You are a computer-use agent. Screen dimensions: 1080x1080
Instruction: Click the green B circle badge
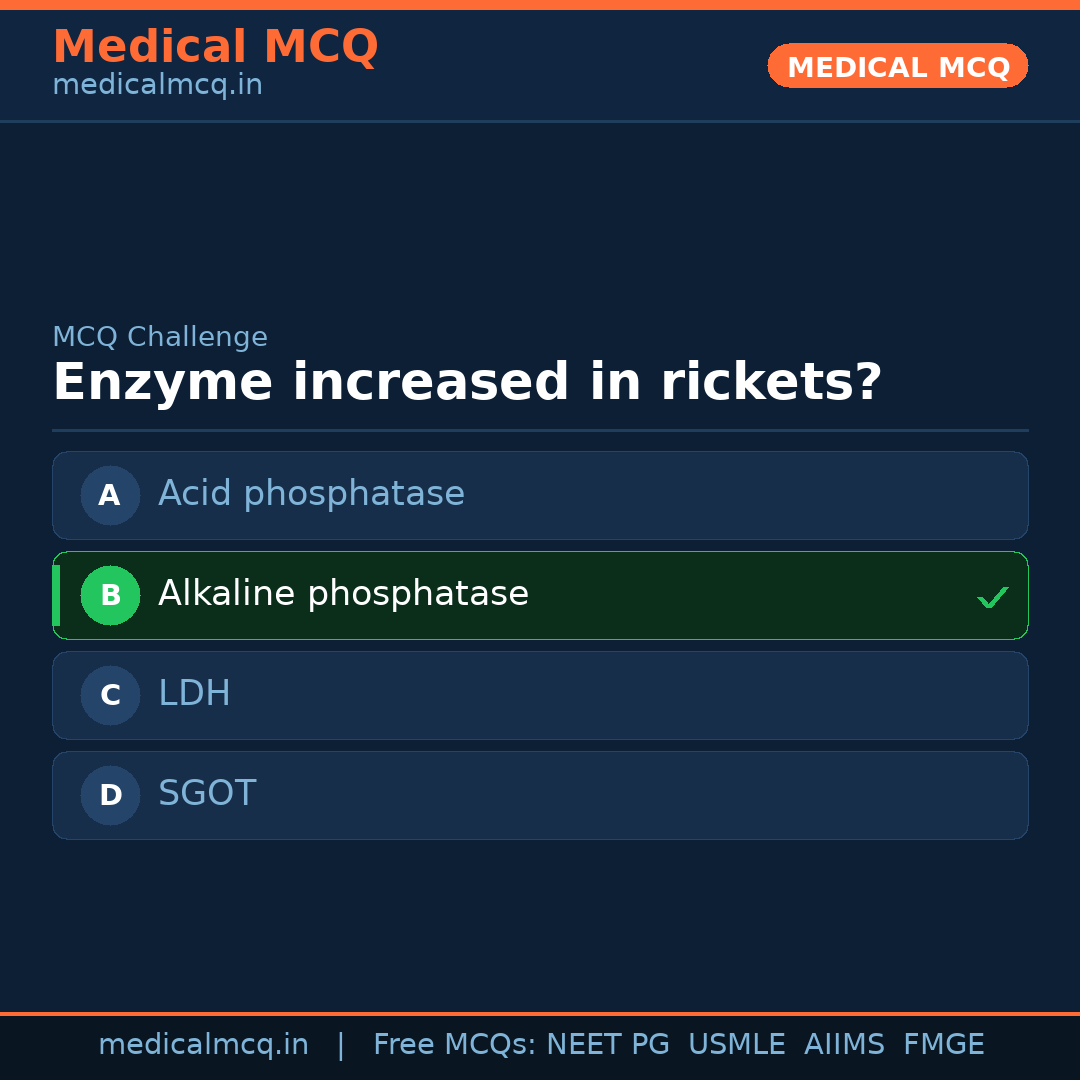(x=110, y=595)
